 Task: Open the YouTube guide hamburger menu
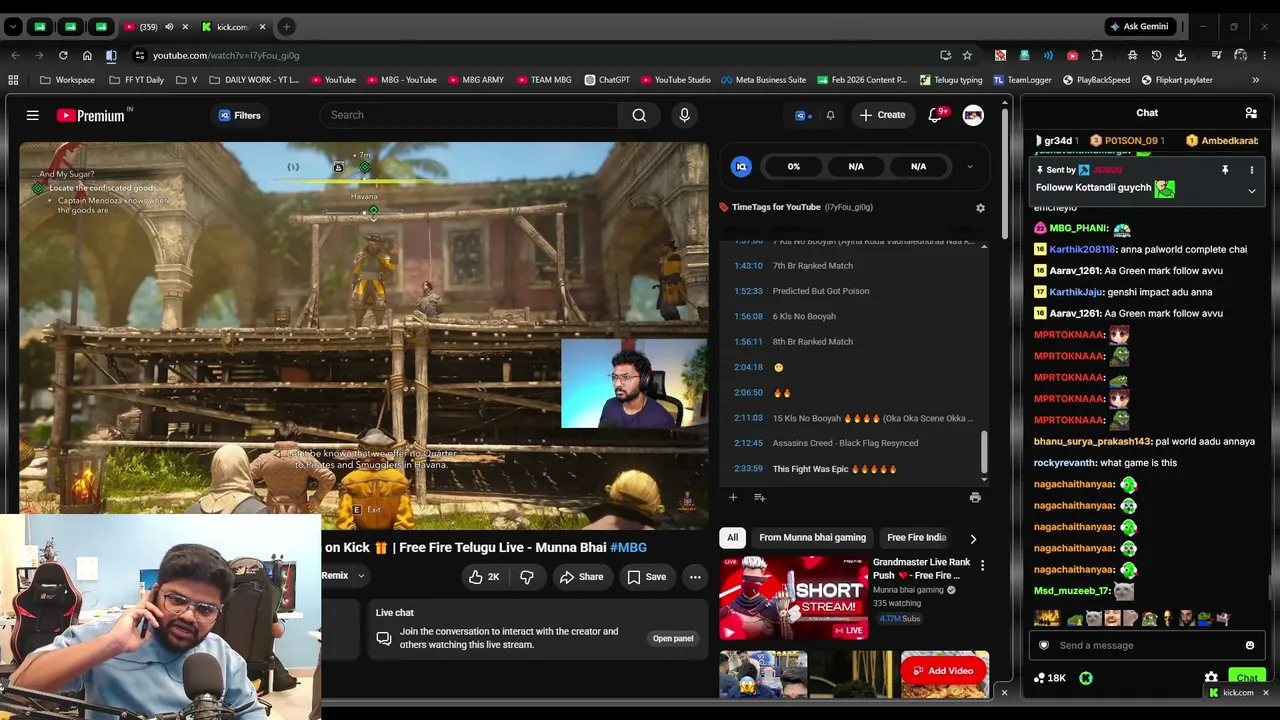pos(33,115)
